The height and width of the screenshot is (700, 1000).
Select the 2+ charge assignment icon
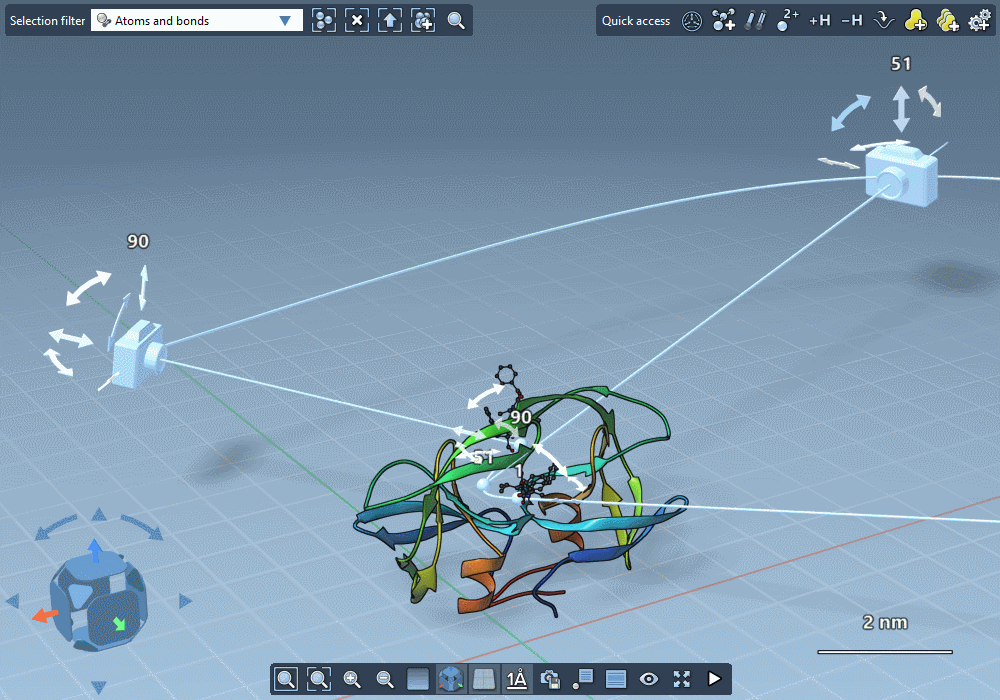coord(786,20)
